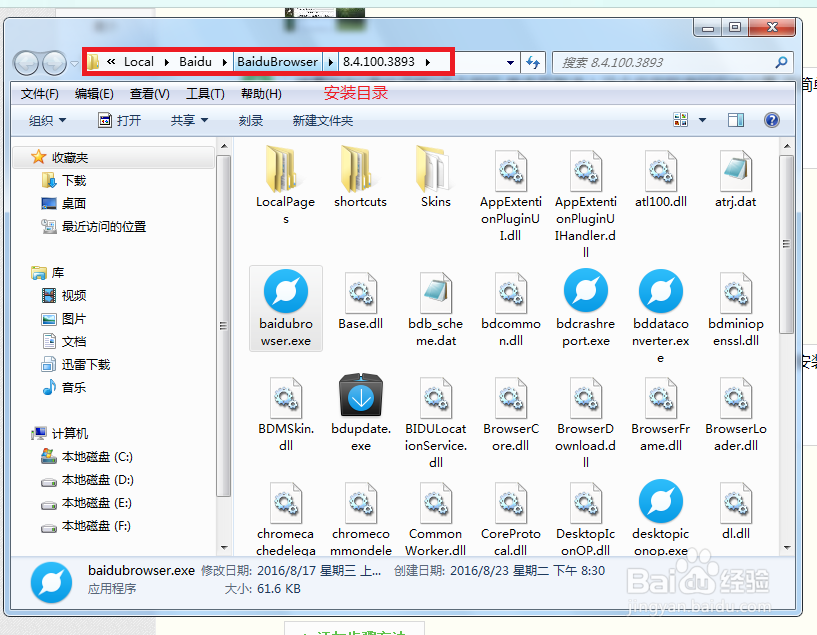Select DesktopIconOP.dll file
Screen dimensions: 817x635
click(x=585, y=519)
